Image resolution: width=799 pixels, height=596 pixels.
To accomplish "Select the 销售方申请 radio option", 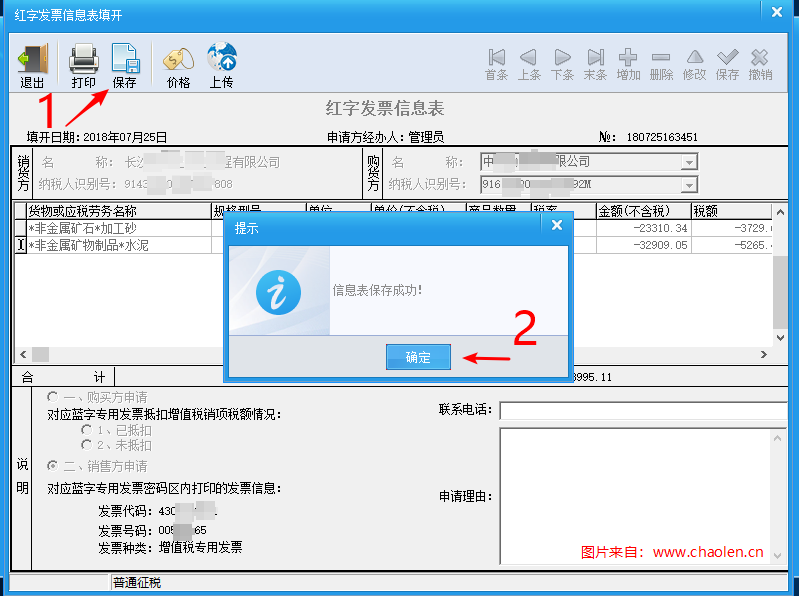I will pos(52,465).
